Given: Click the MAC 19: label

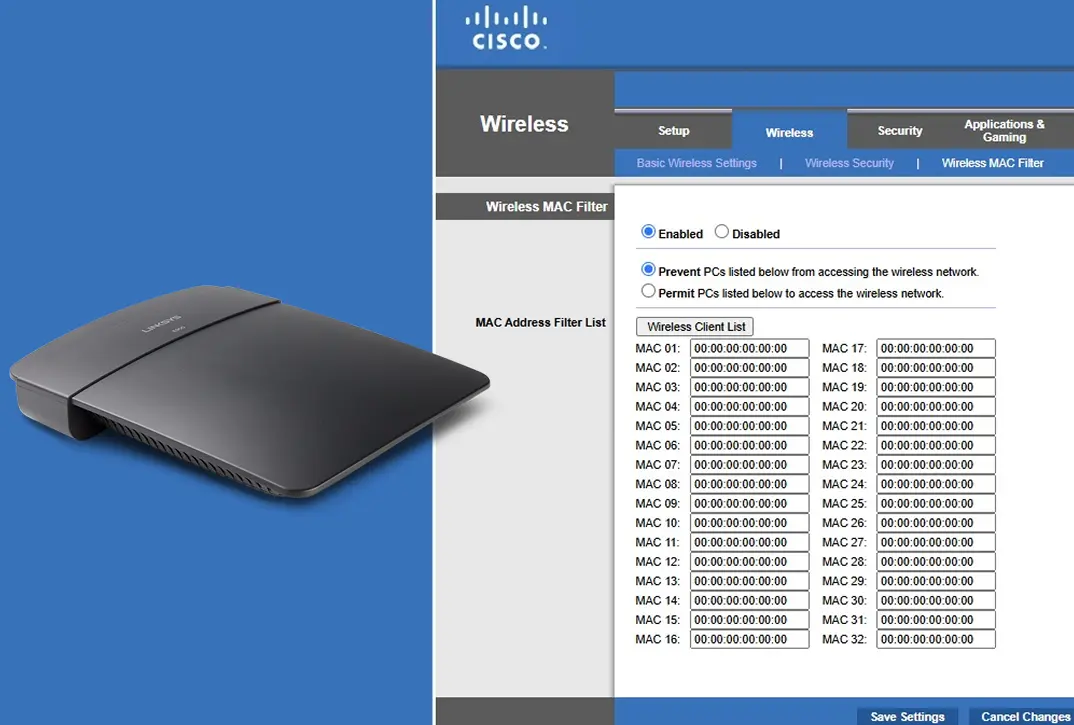Looking at the screenshot, I should 844,387.
